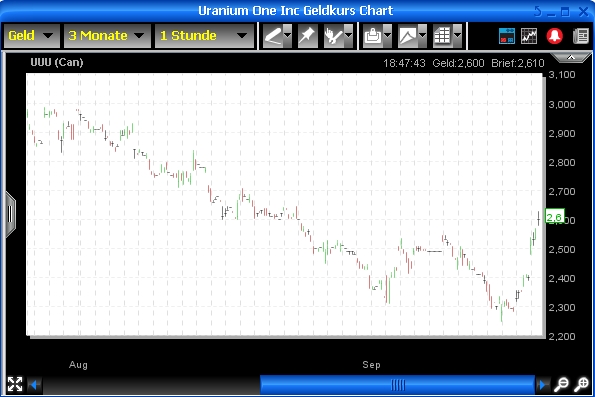595x397 pixels.
Task: Click the UUU (Can) symbol label
Action: point(57,62)
